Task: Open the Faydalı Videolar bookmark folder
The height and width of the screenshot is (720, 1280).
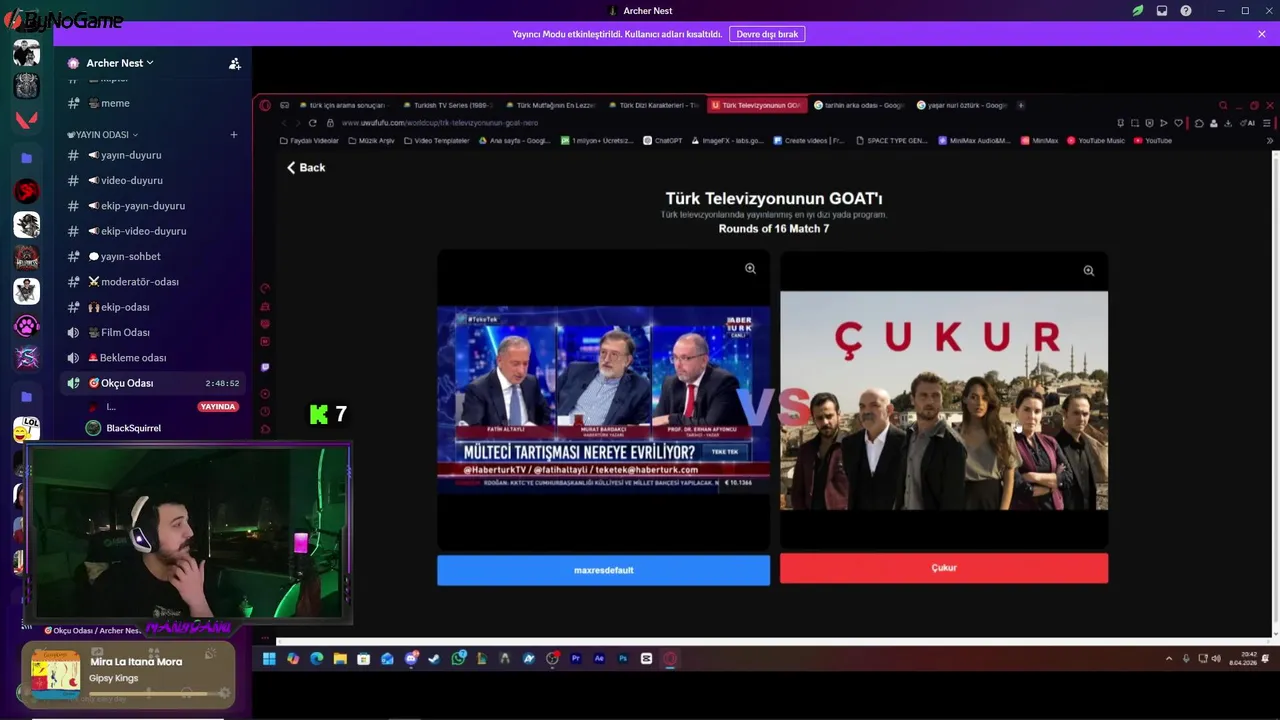Action: click(x=309, y=141)
